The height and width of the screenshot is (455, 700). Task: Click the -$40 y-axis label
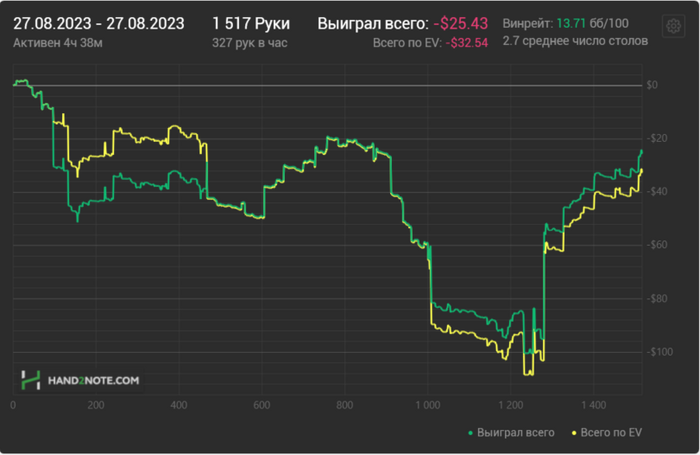pyautogui.click(x=657, y=192)
